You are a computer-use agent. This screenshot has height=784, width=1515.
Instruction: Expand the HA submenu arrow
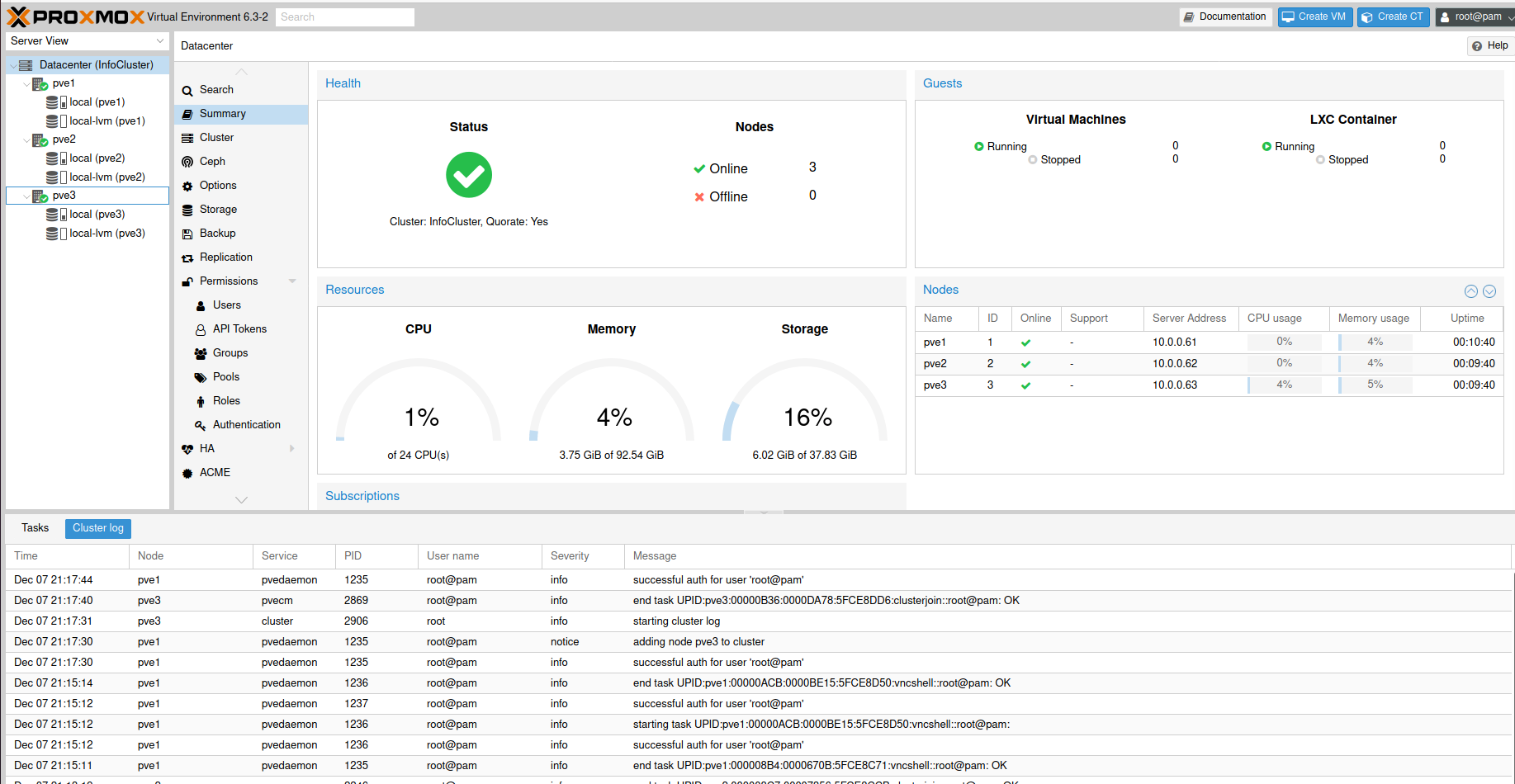292,449
